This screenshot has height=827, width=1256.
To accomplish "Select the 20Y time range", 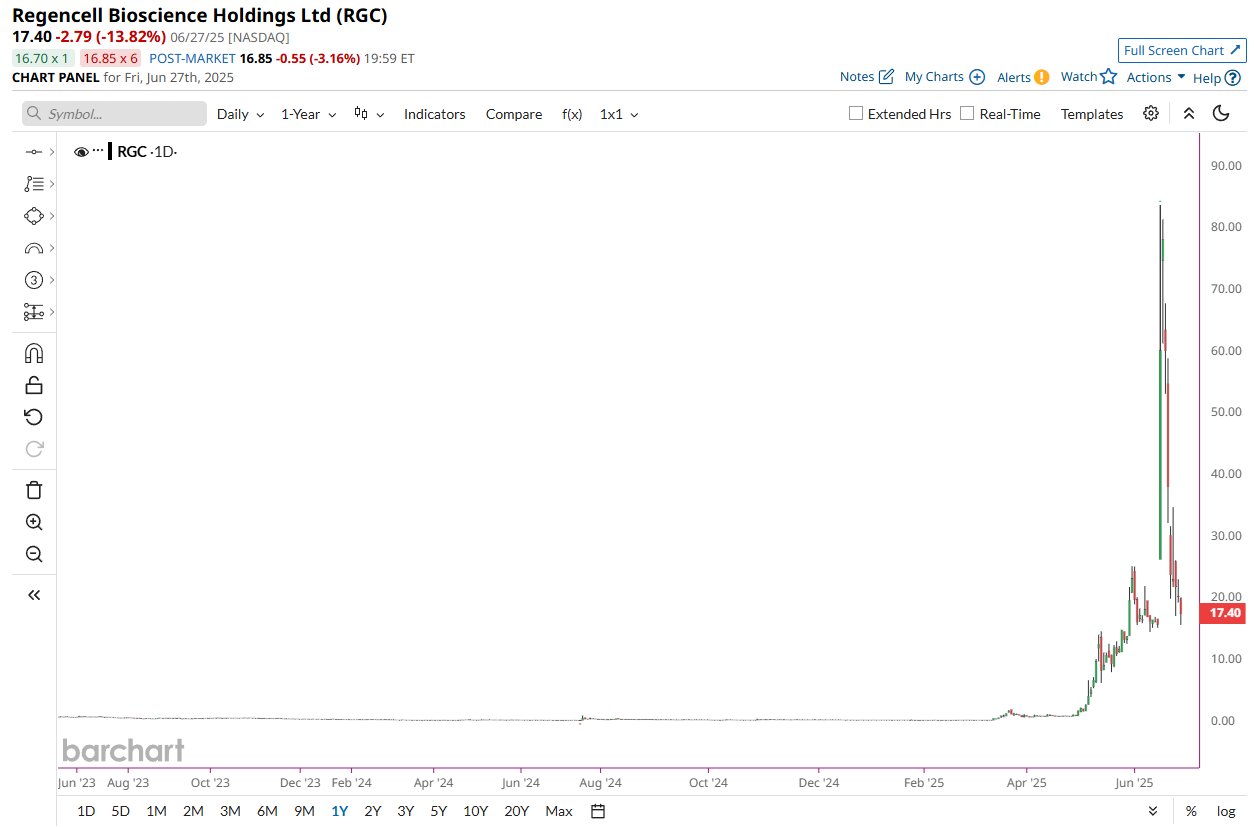I will pyautogui.click(x=516, y=811).
